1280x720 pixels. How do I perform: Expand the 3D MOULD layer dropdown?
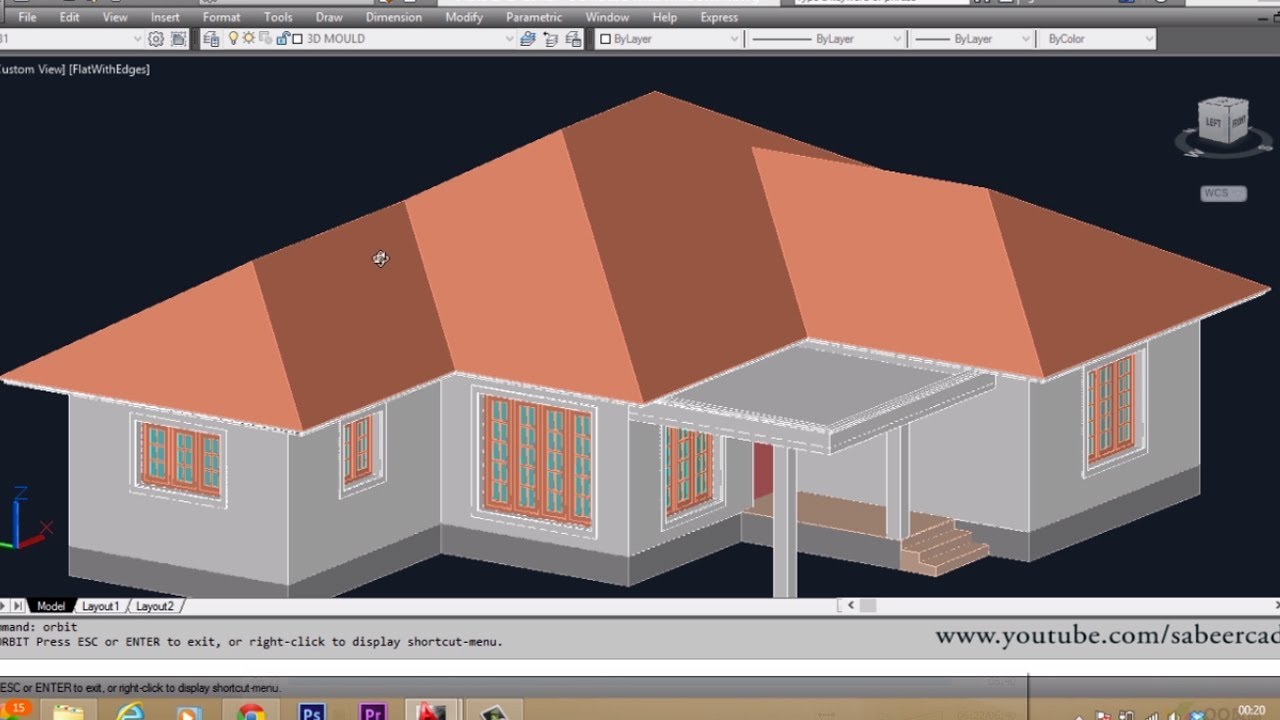(509, 39)
